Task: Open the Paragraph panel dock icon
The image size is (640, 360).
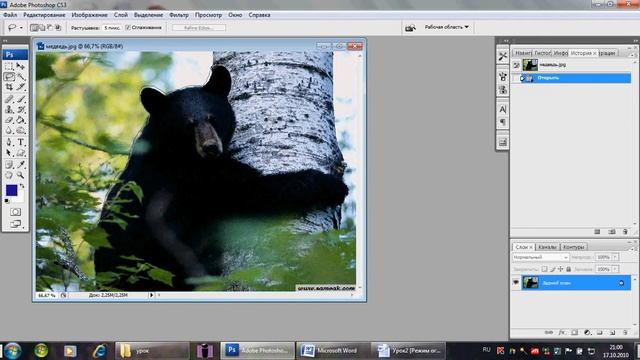Action: (x=502, y=122)
